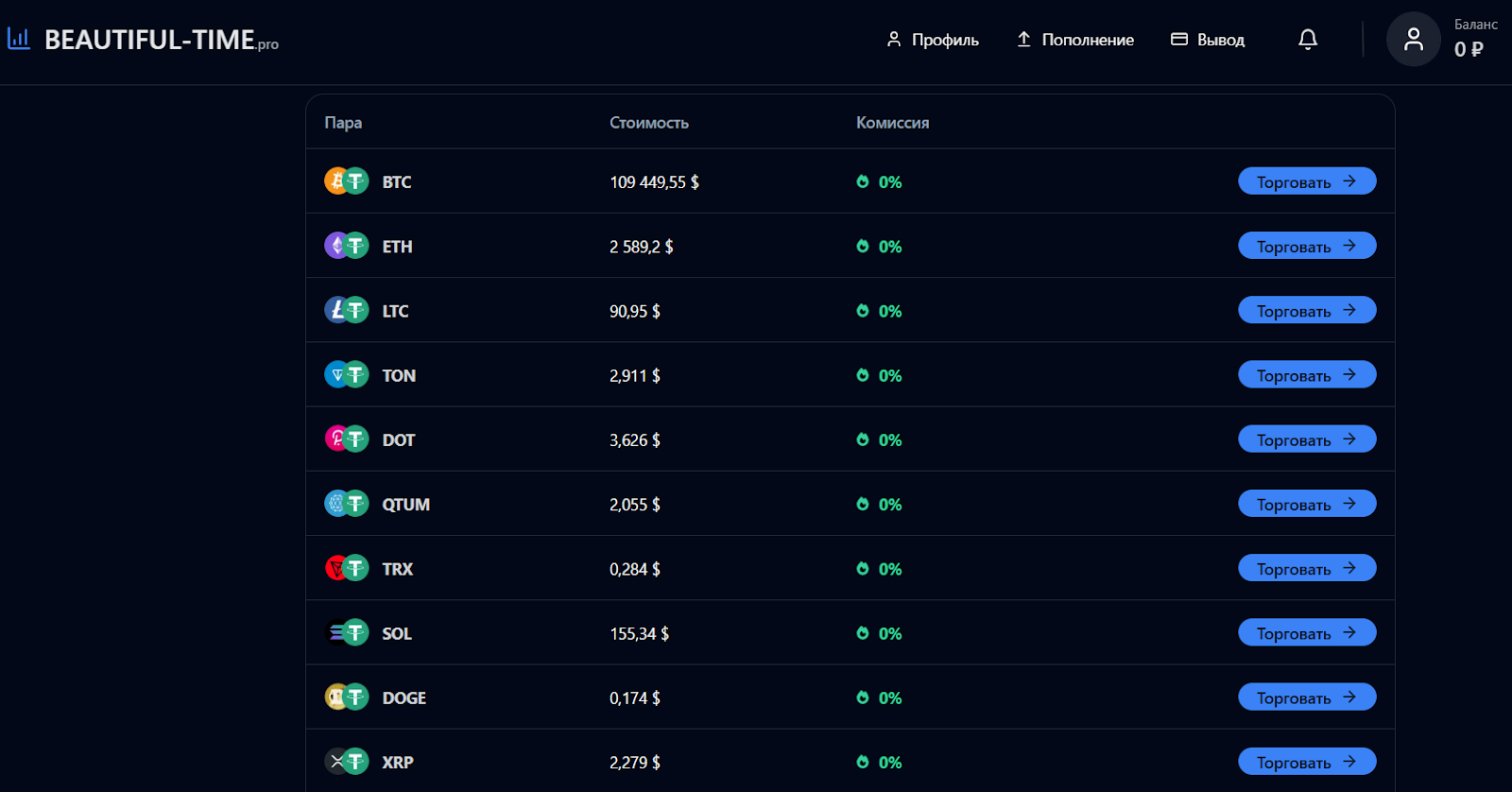Screen dimensions: 1512x792
Task: Open the notifications bell
Action: point(1308,39)
